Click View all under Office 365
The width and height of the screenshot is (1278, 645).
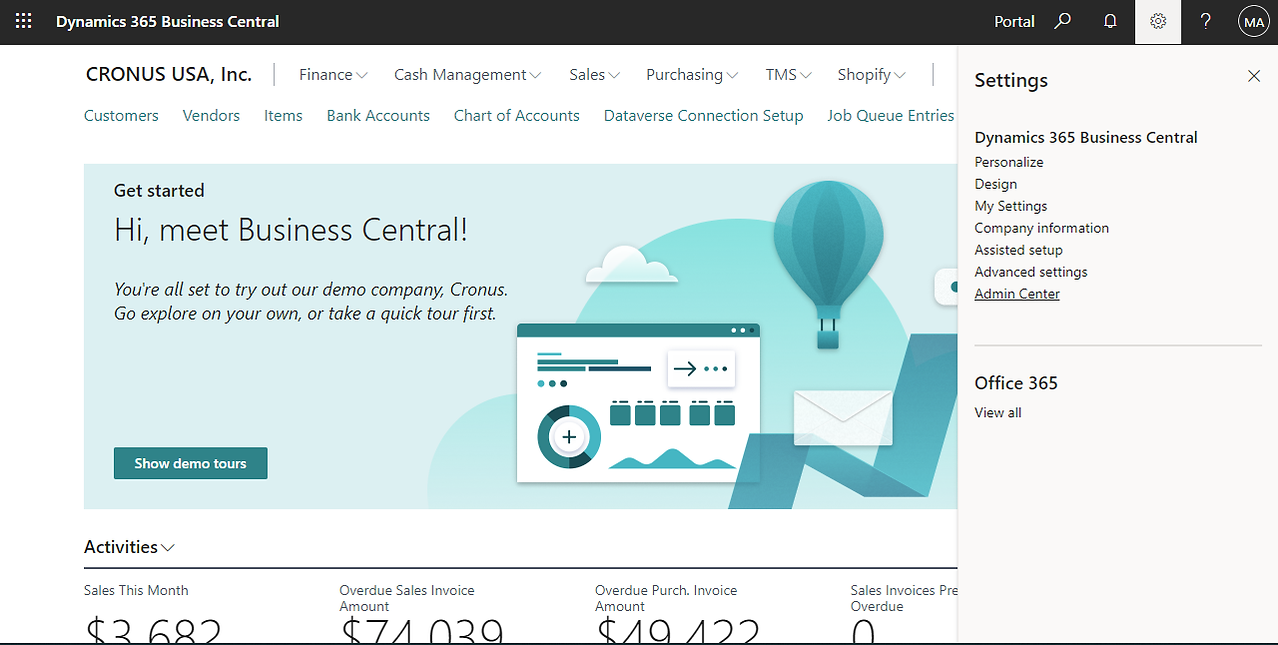(998, 413)
